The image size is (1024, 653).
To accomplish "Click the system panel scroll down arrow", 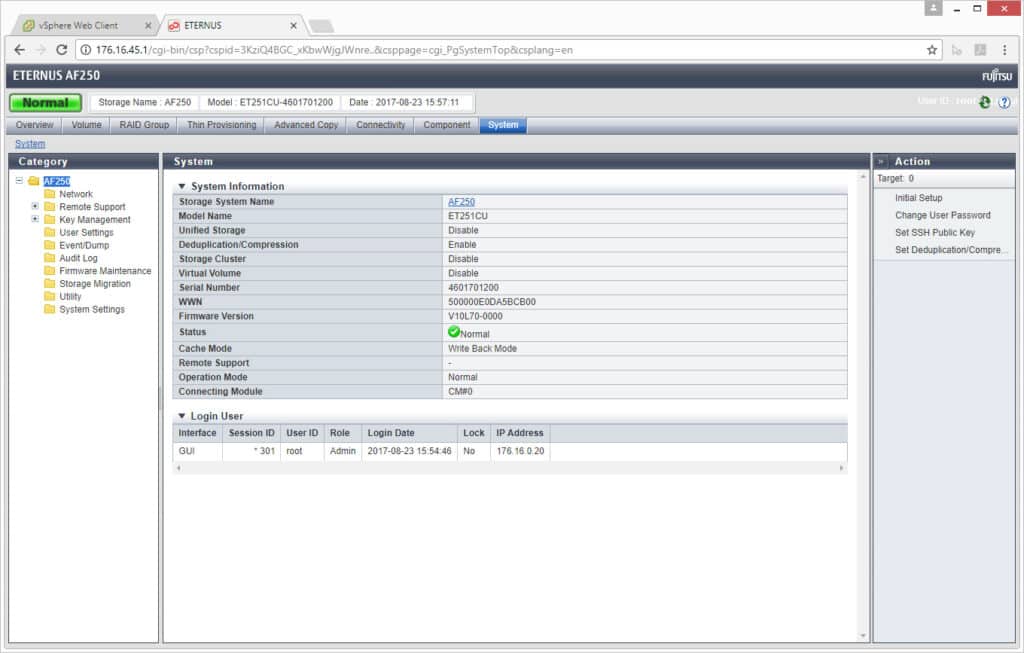I will tap(863, 635).
